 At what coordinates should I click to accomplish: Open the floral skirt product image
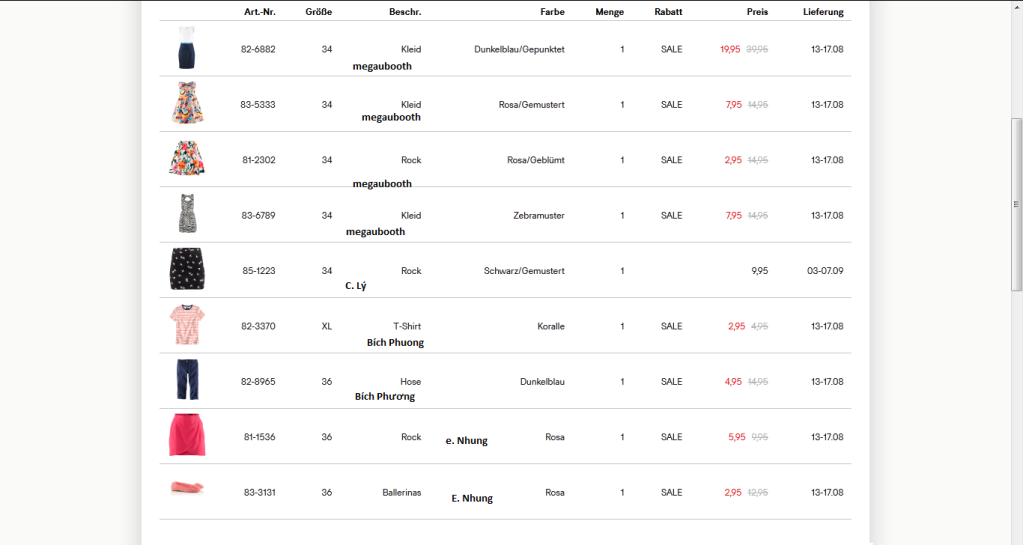187,158
